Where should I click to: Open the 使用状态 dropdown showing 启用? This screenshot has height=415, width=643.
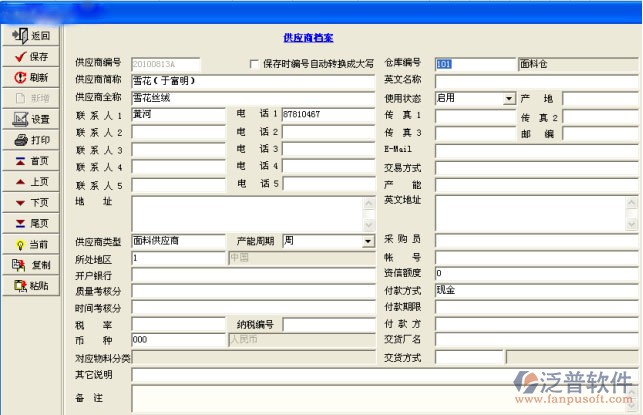[509, 98]
